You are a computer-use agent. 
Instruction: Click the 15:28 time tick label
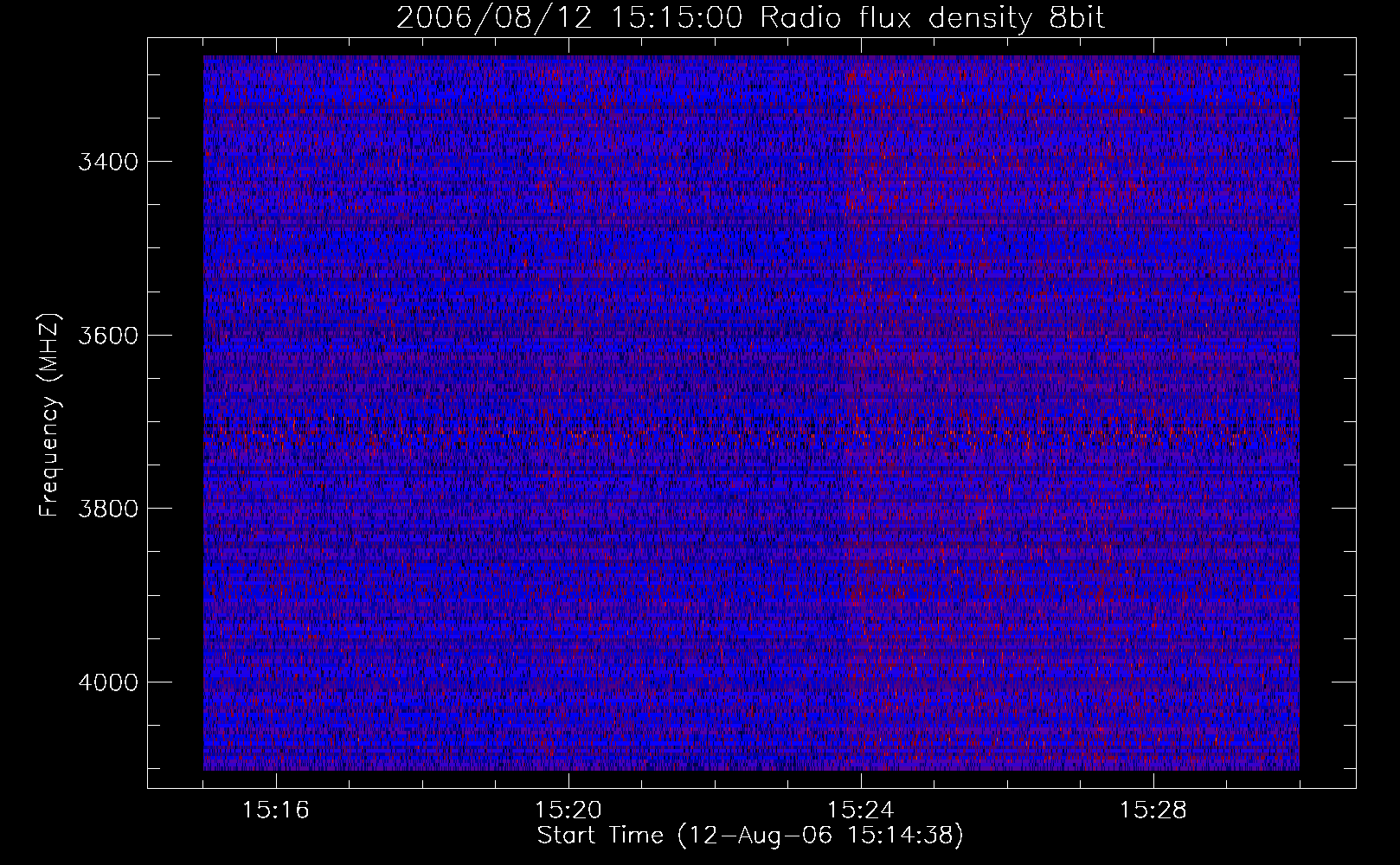(x=1153, y=811)
